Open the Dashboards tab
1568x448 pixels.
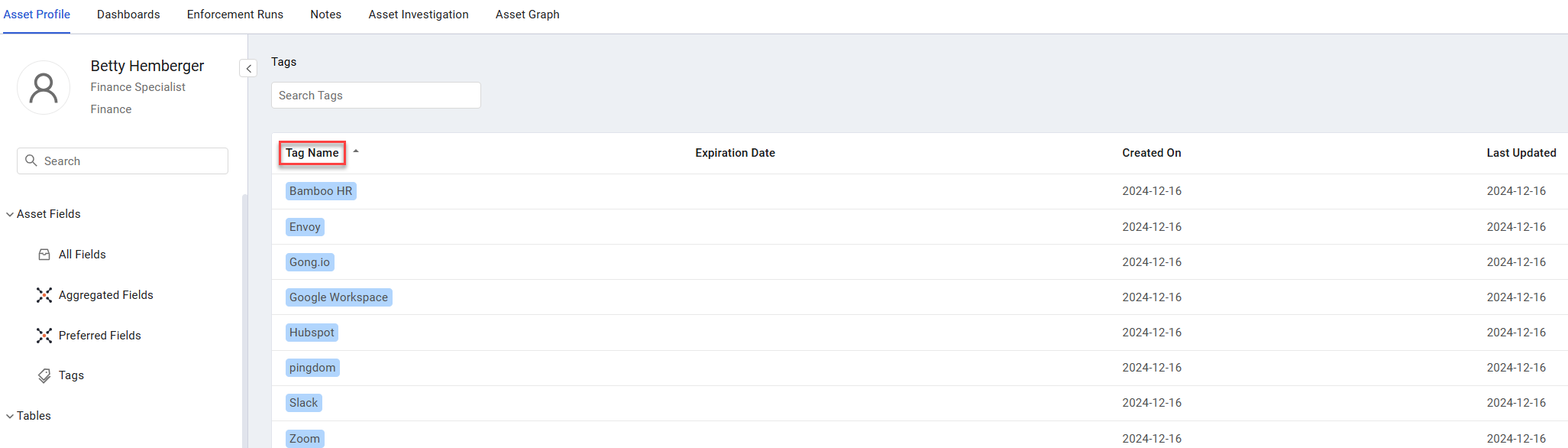(128, 15)
